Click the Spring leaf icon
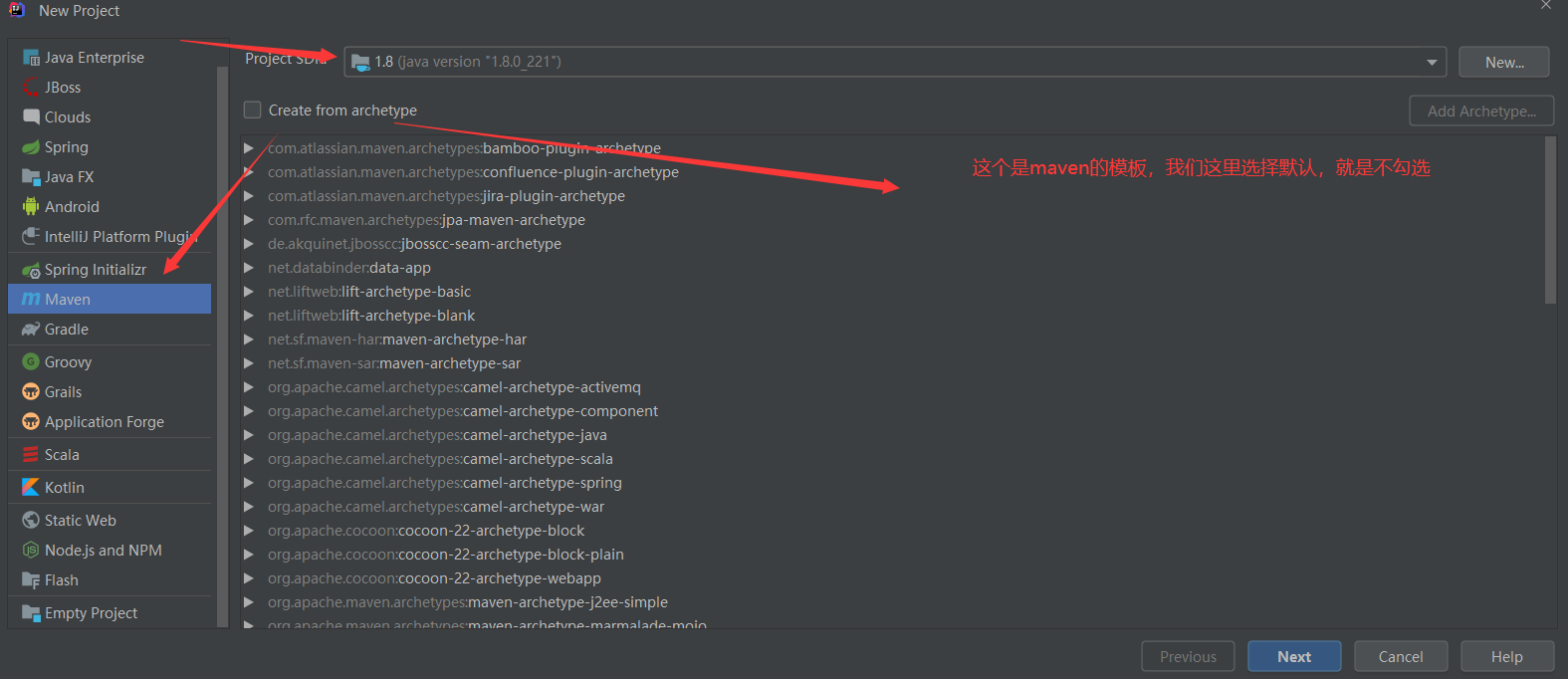This screenshot has height=679, width=1568. pos(31,147)
